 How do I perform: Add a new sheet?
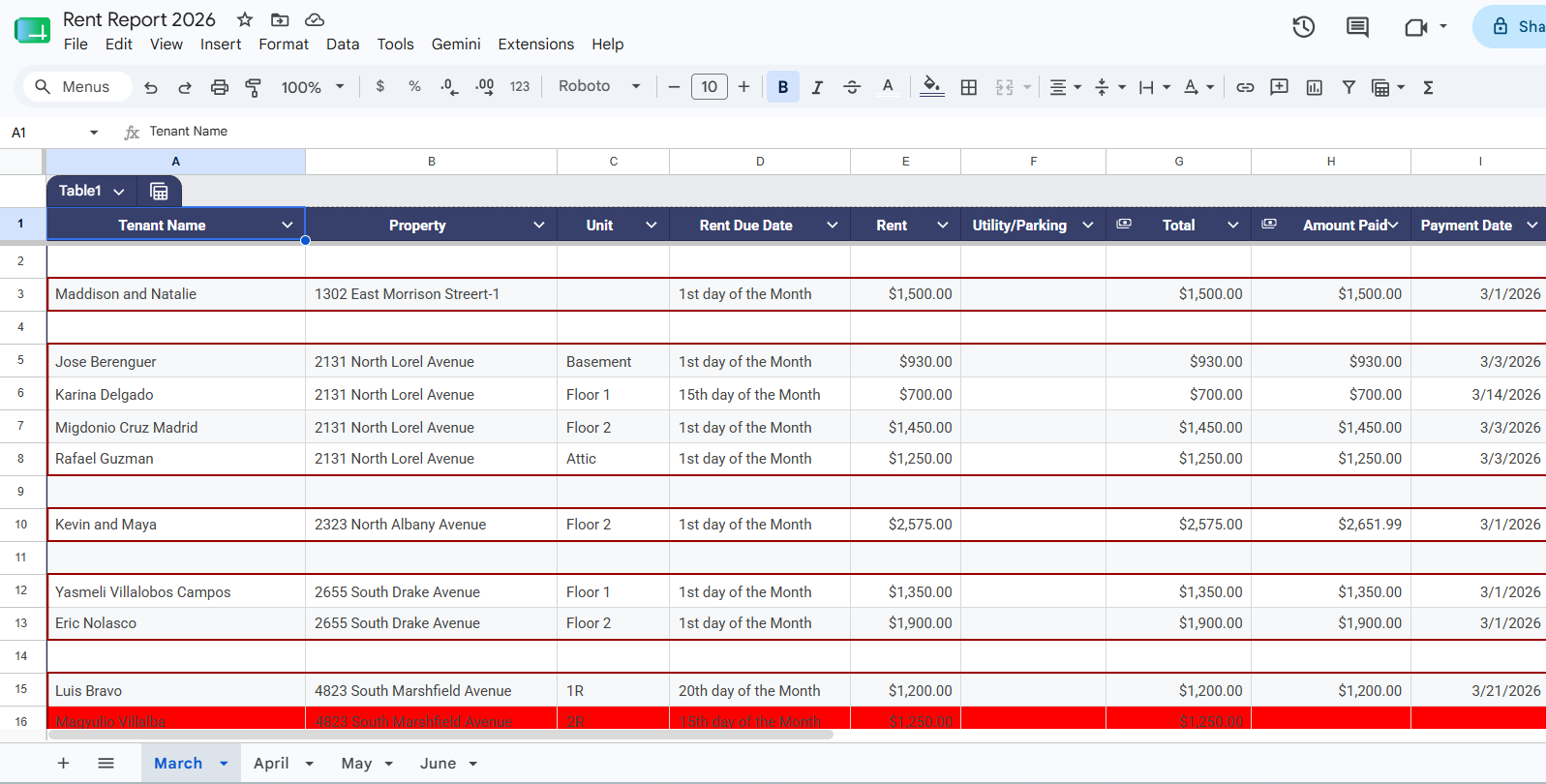pyautogui.click(x=63, y=764)
